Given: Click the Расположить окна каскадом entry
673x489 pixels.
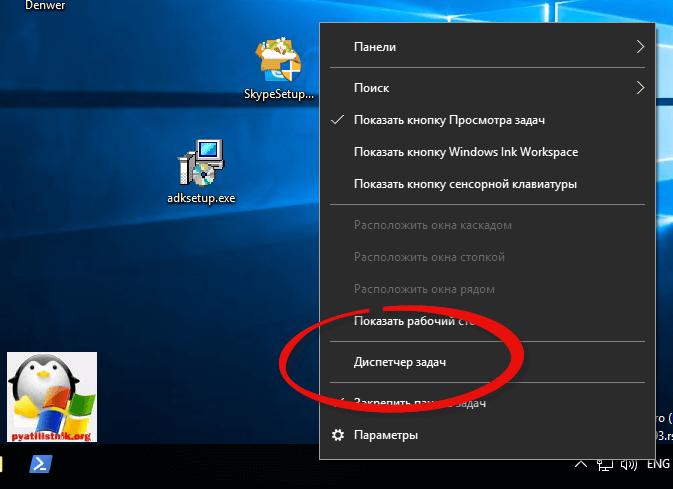Looking at the screenshot, I should click(432, 225).
